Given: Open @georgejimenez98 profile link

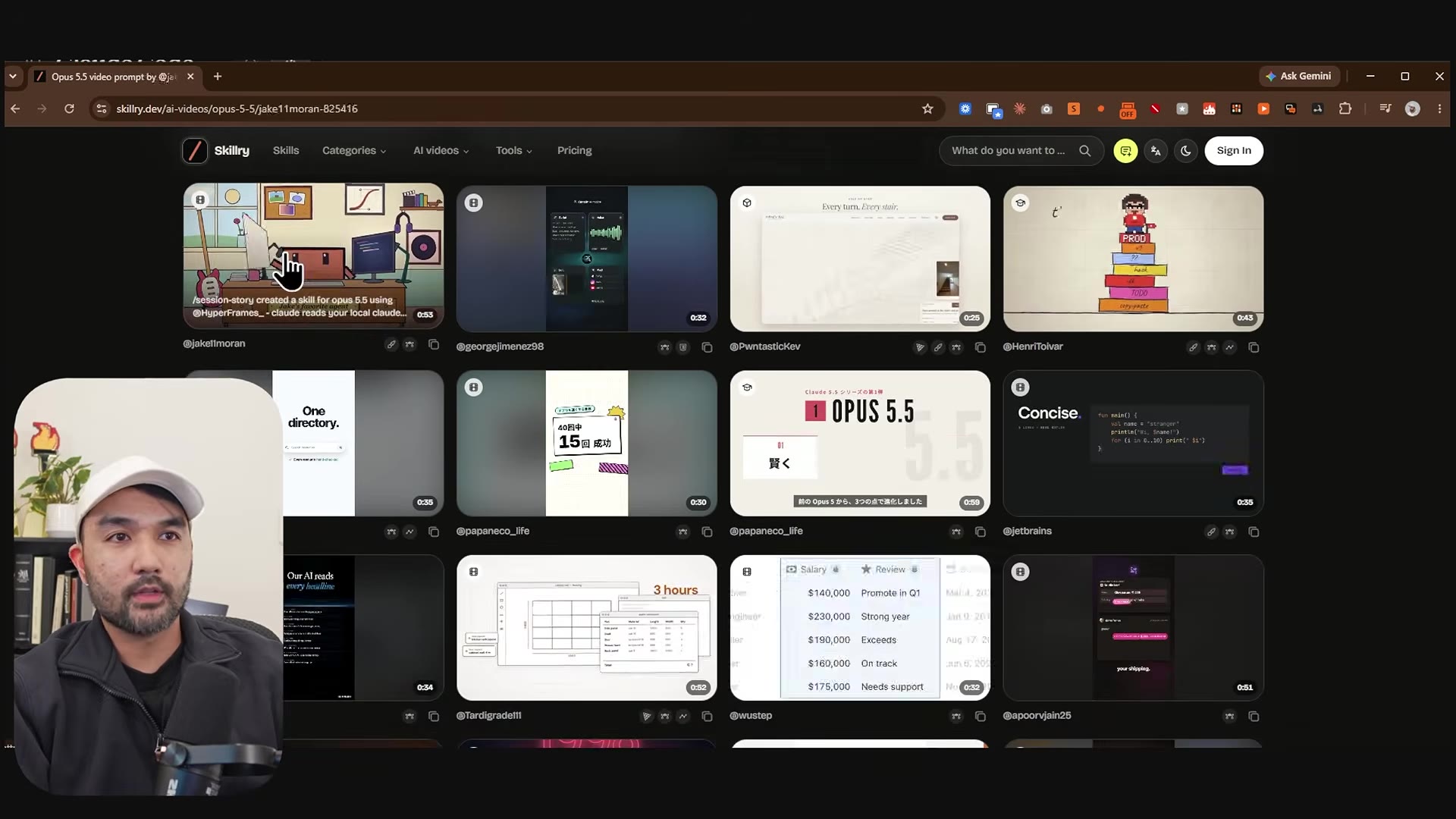Looking at the screenshot, I should [500, 347].
